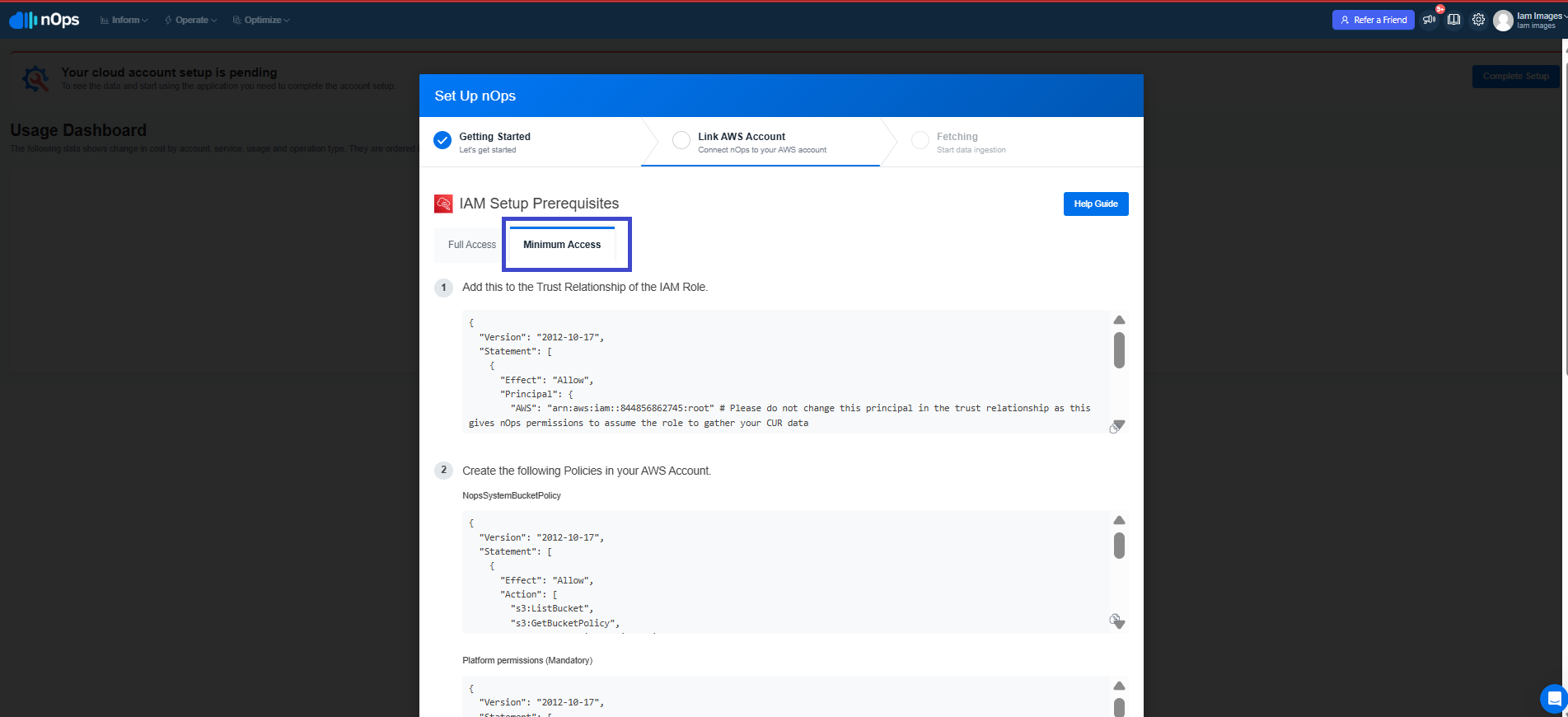Click the Link AWS Account step circle

point(681,140)
